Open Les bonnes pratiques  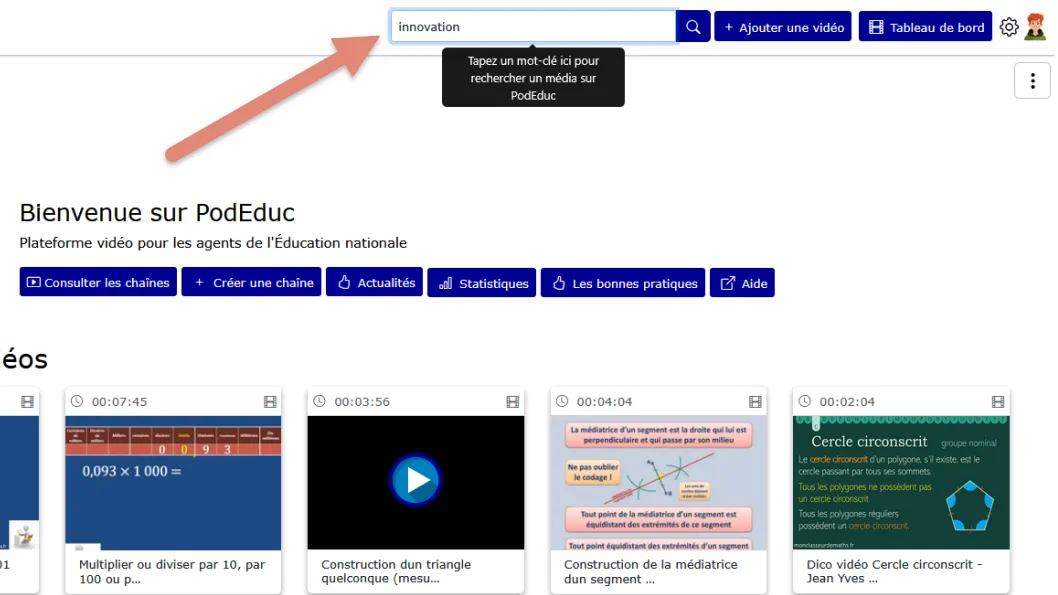tap(623, 283)
